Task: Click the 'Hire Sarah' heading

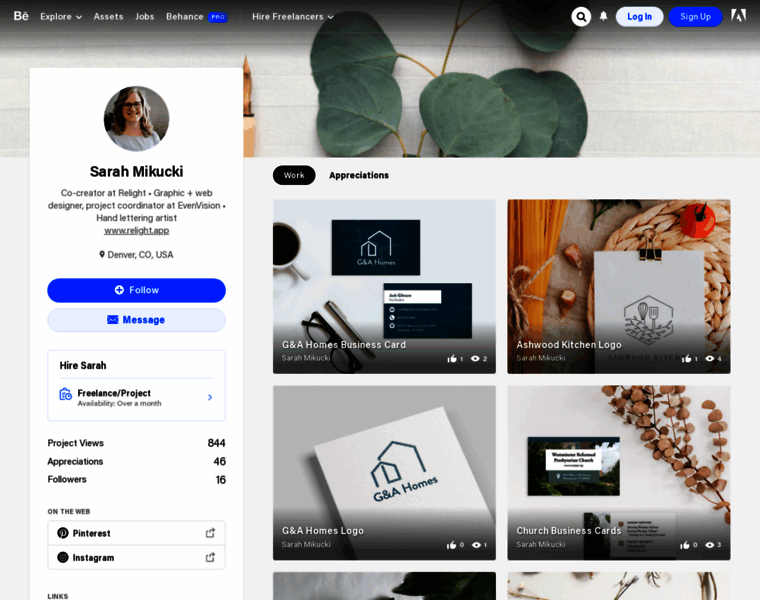Action: pos(83,365)
